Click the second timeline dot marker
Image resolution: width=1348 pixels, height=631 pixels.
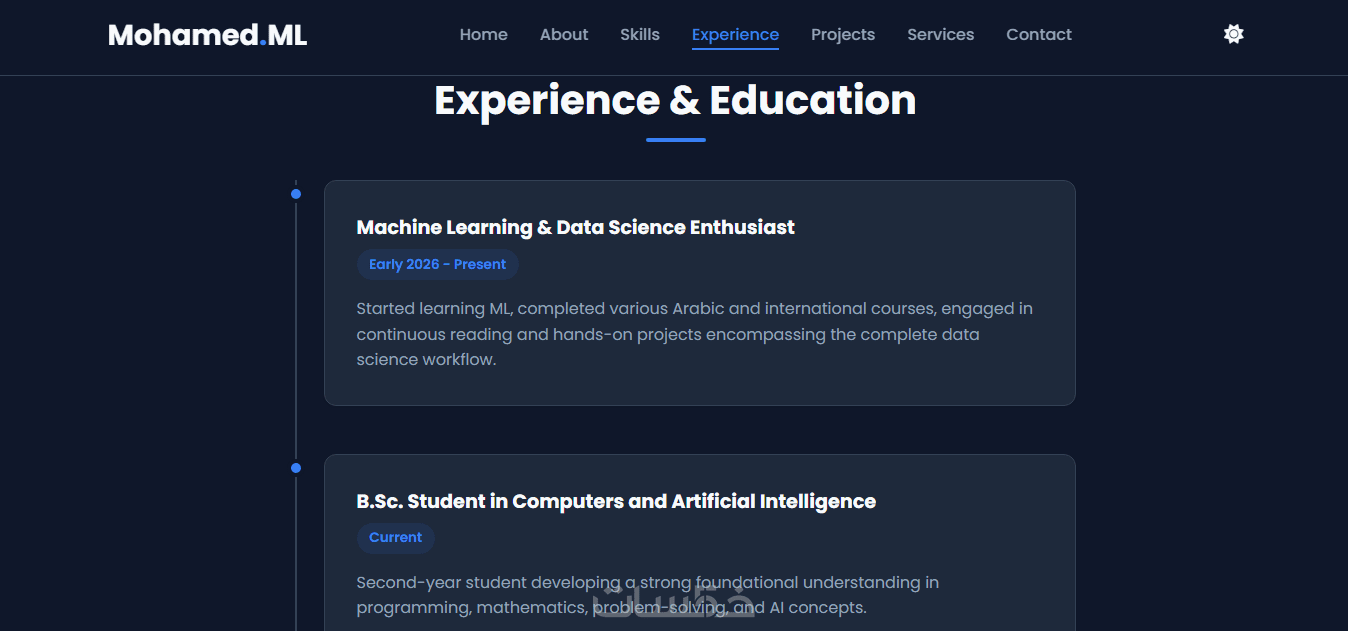[x=296, y=468]
